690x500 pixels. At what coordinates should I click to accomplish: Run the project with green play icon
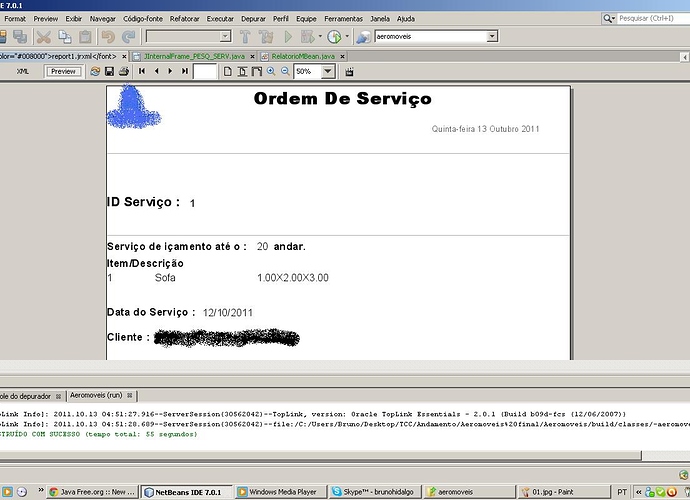tap(288, 37)
